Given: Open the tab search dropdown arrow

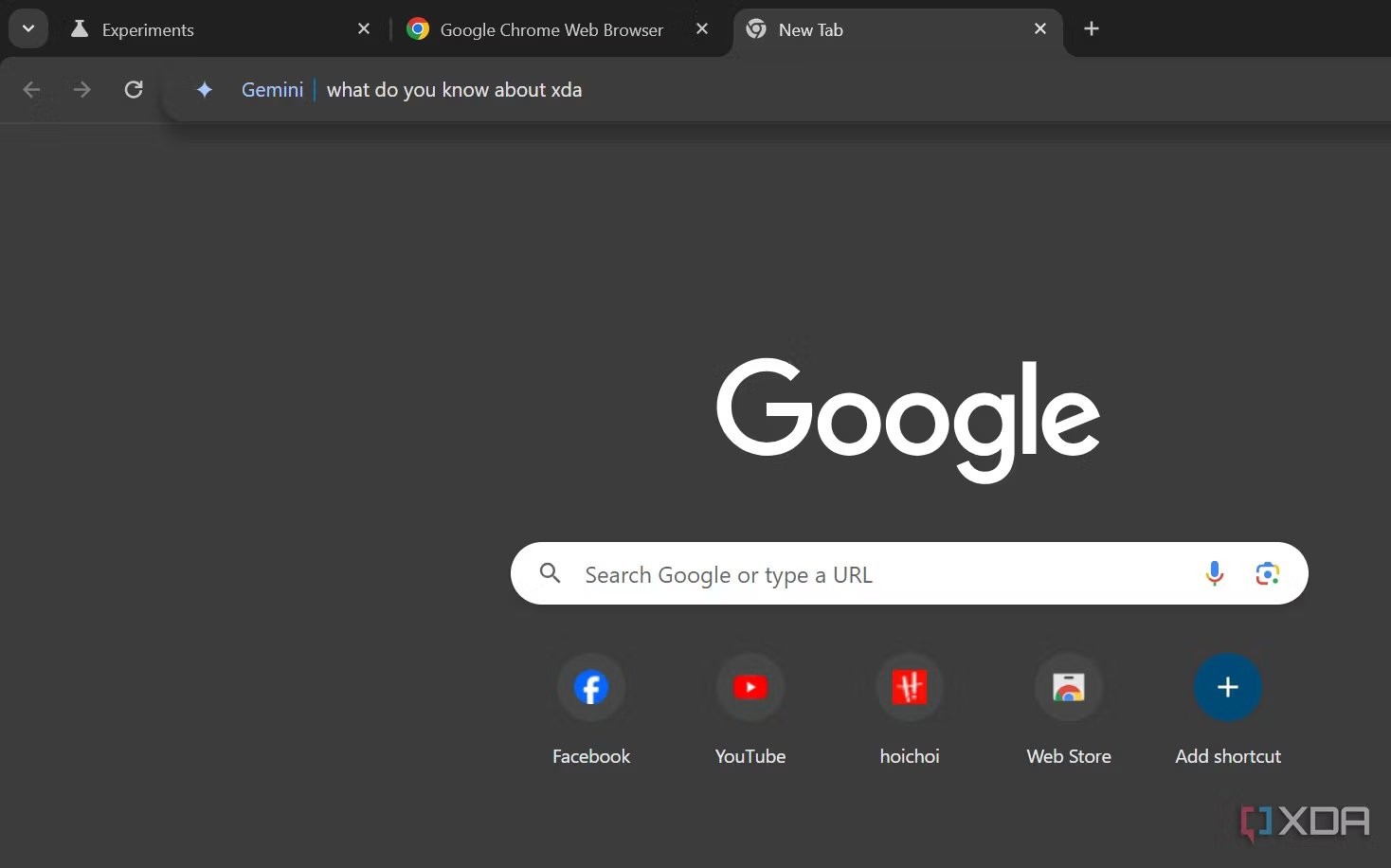Looking at the screenshot, I should click(x=28, y=28).
